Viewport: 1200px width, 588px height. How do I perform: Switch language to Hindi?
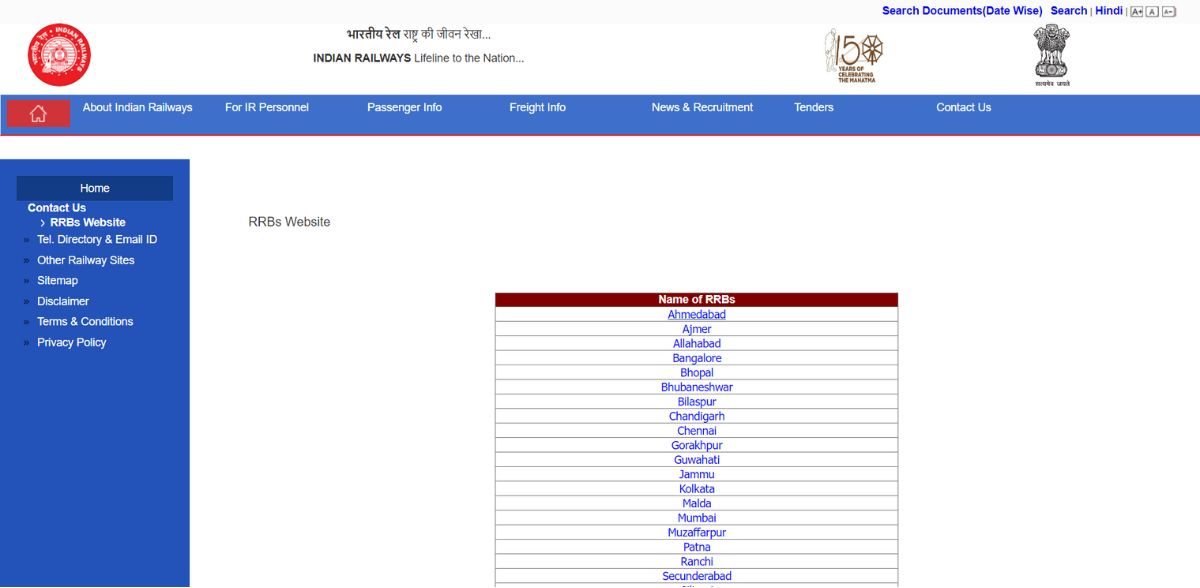pyautogui.click(x=1108, y=11)
